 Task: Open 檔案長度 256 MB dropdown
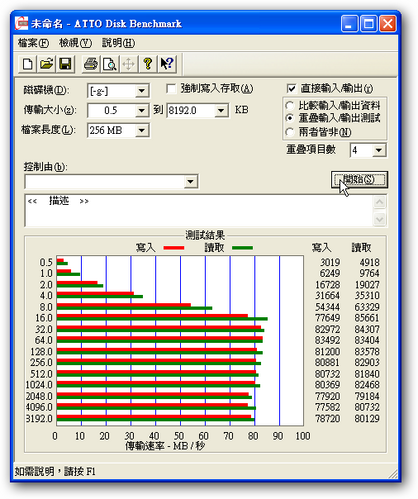click(x=142, y=130)
